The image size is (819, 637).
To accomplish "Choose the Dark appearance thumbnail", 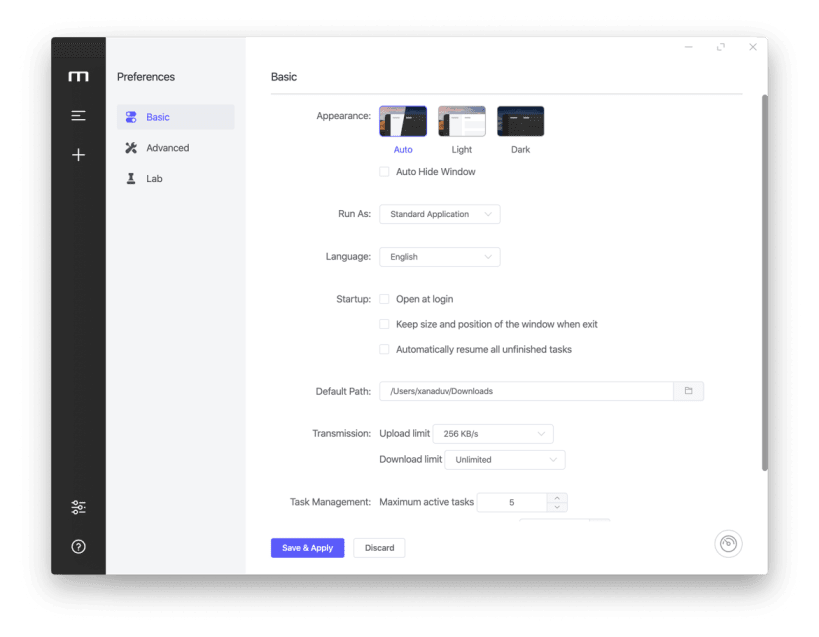I will pos(520,121).
